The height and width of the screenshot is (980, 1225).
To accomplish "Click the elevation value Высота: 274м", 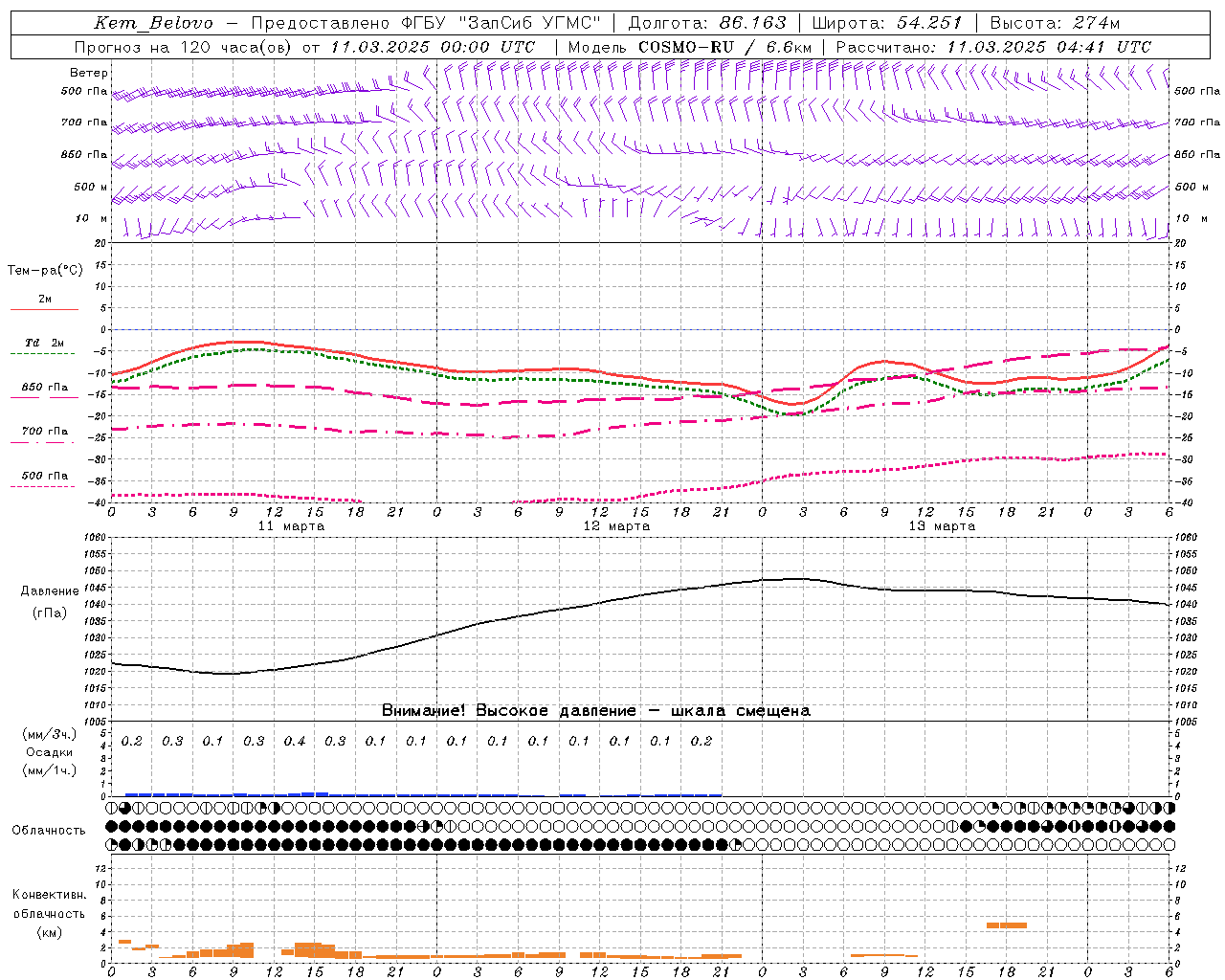I will (x=1055, y=23).
